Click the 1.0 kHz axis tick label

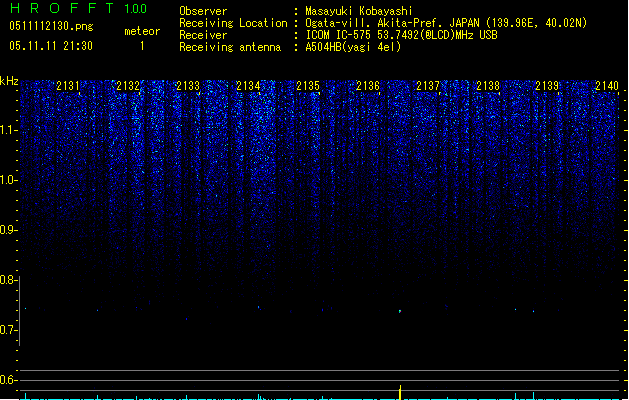point(9,180)
